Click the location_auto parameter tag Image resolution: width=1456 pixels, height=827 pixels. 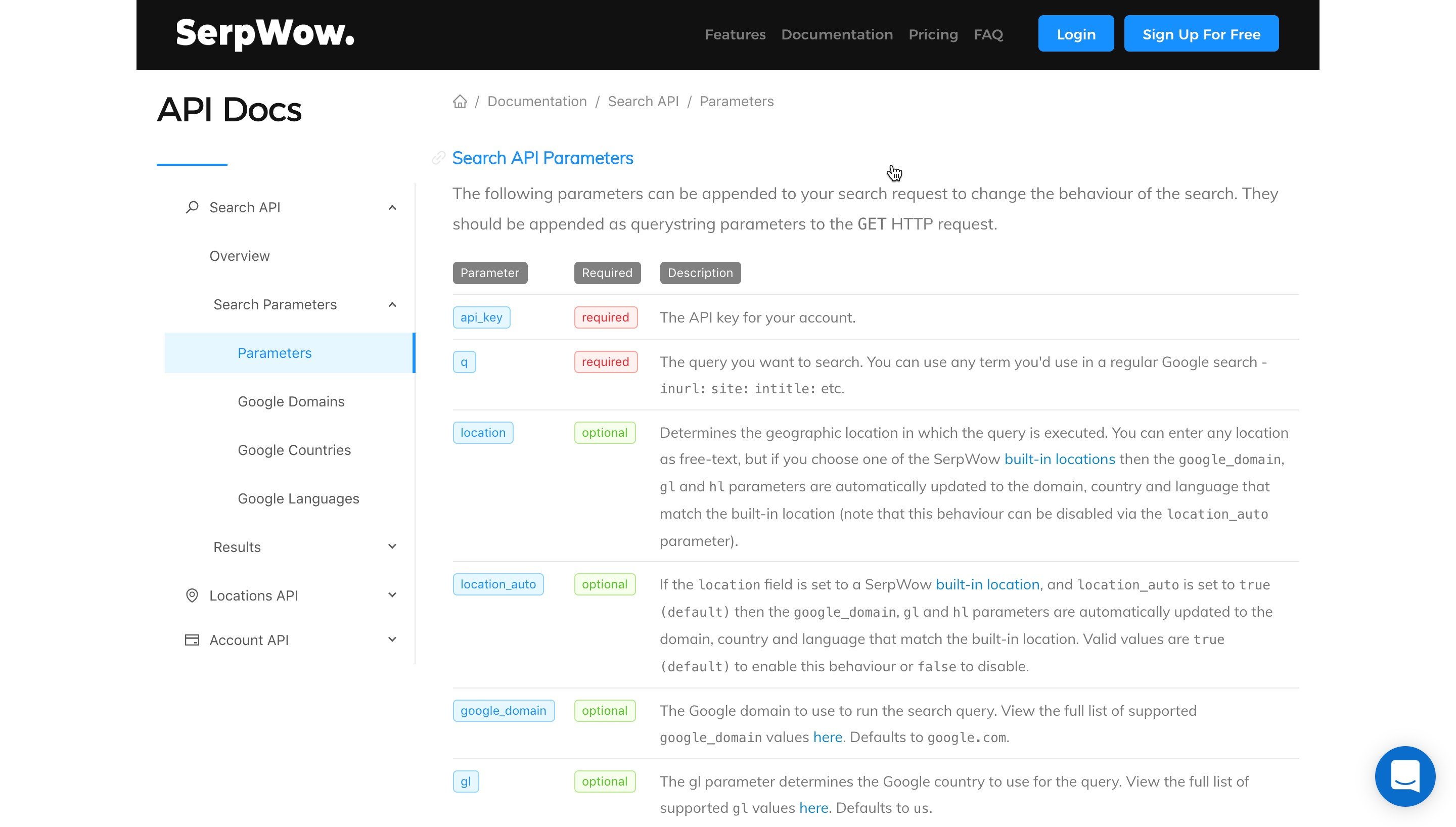point(498,584)
